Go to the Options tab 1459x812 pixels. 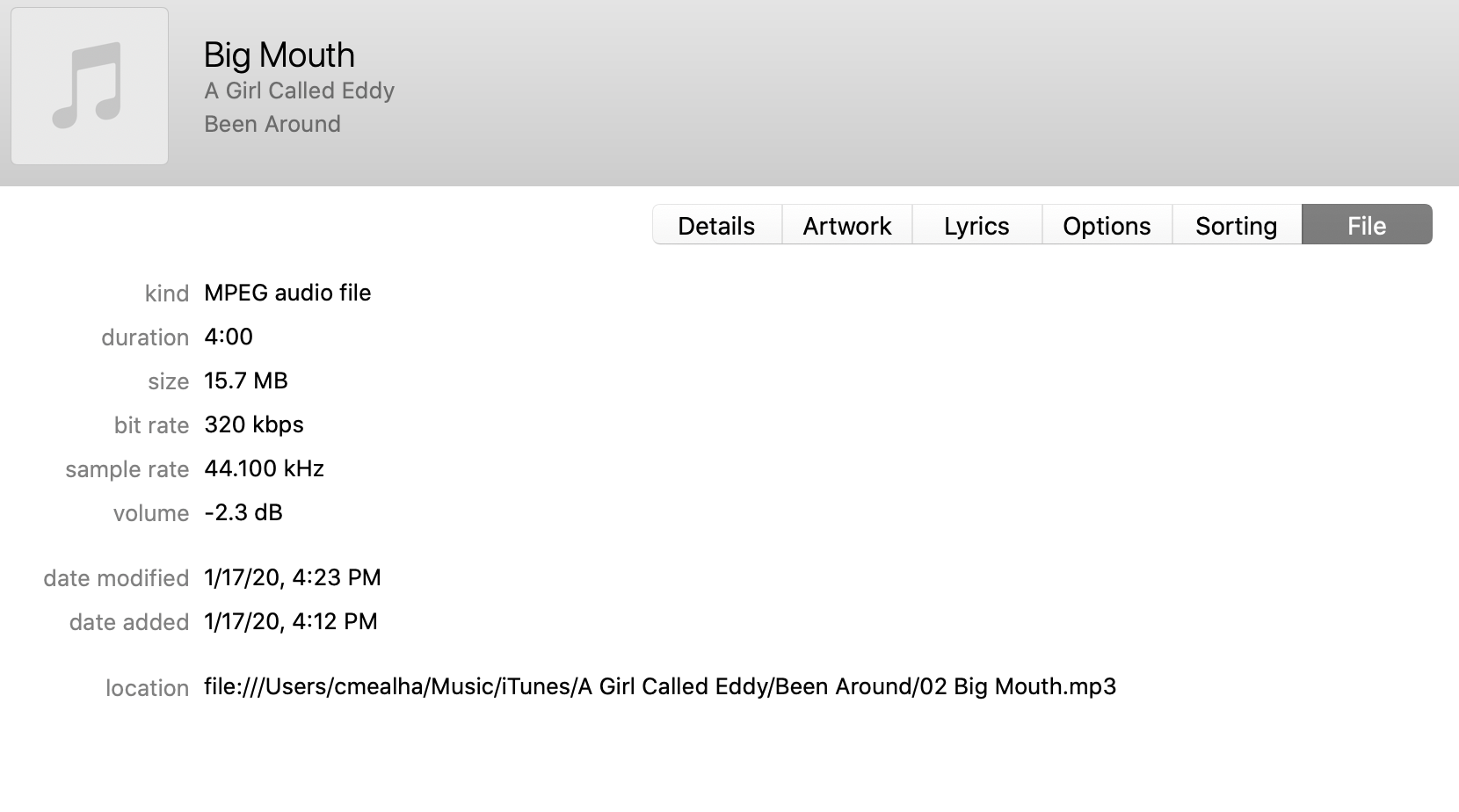point(1107,225)
